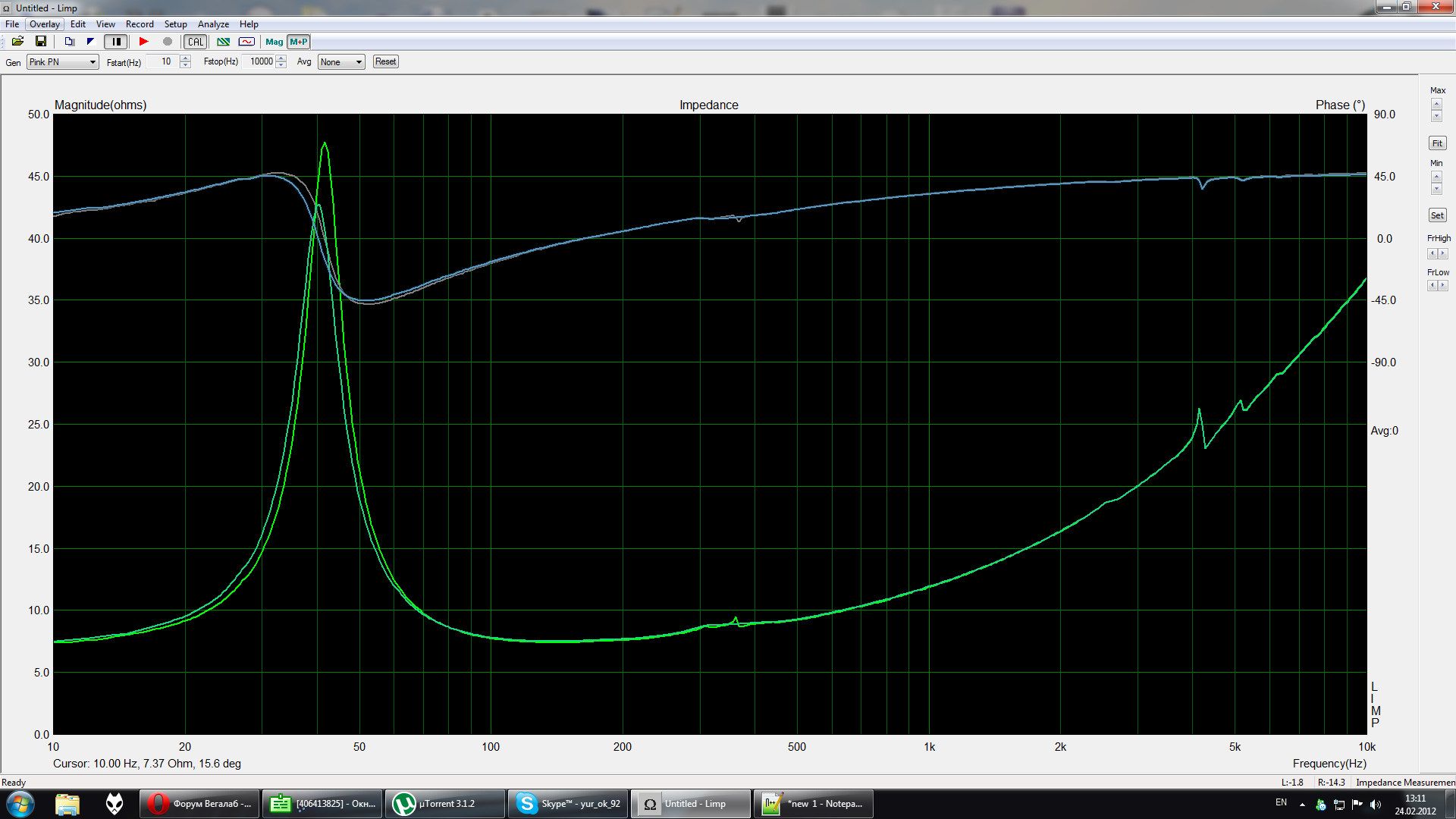Image resolution: width=1456 pixels, height=819 pixels.
Task: Toggle the M+P magnitude and phase view
Action: [299, 42]
